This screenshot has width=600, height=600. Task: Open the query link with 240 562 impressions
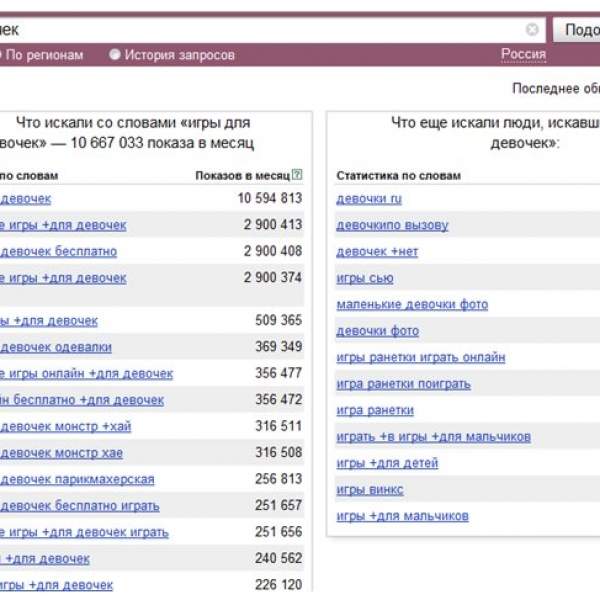(45, 559)
